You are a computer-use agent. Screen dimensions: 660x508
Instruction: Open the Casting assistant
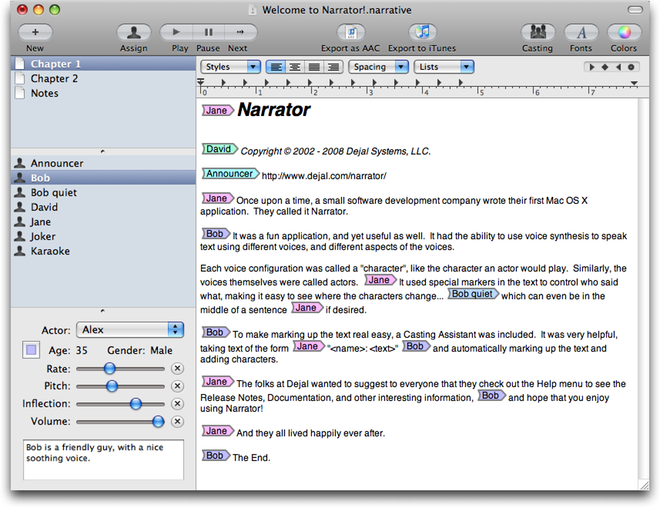538,32
